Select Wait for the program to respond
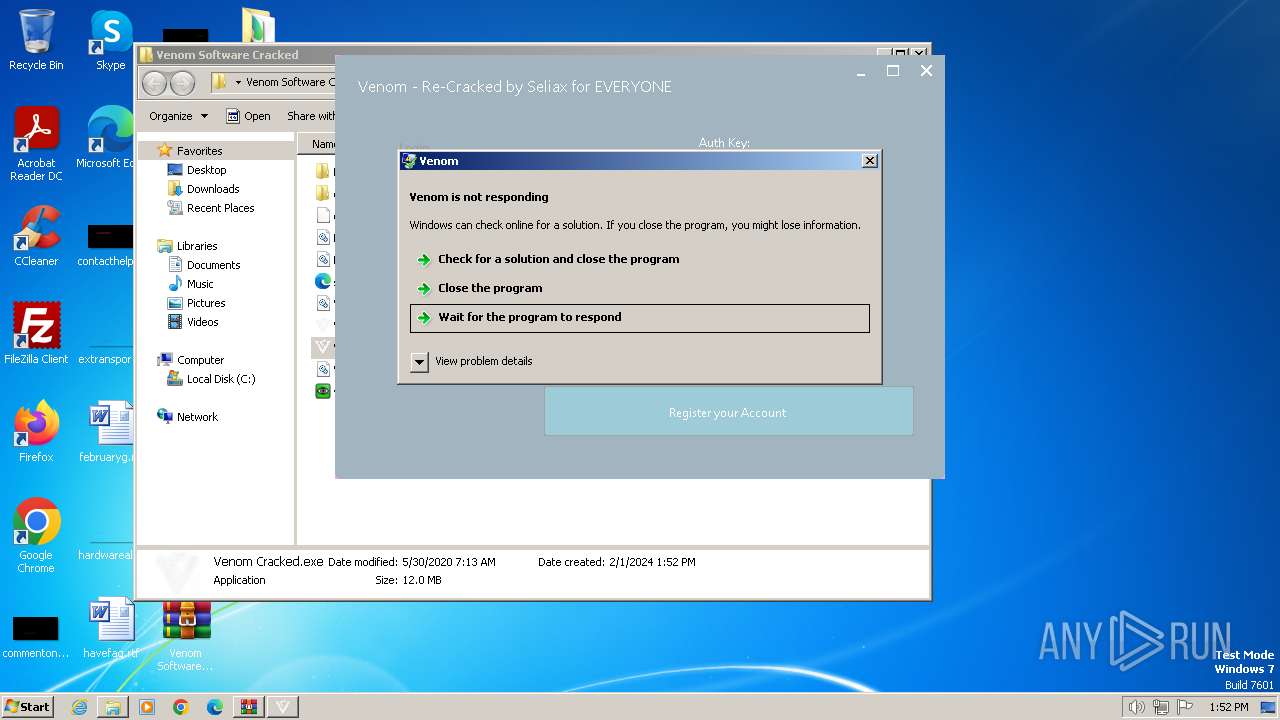The width and height of the screenshot is (1280, 720). click(640, 318)
